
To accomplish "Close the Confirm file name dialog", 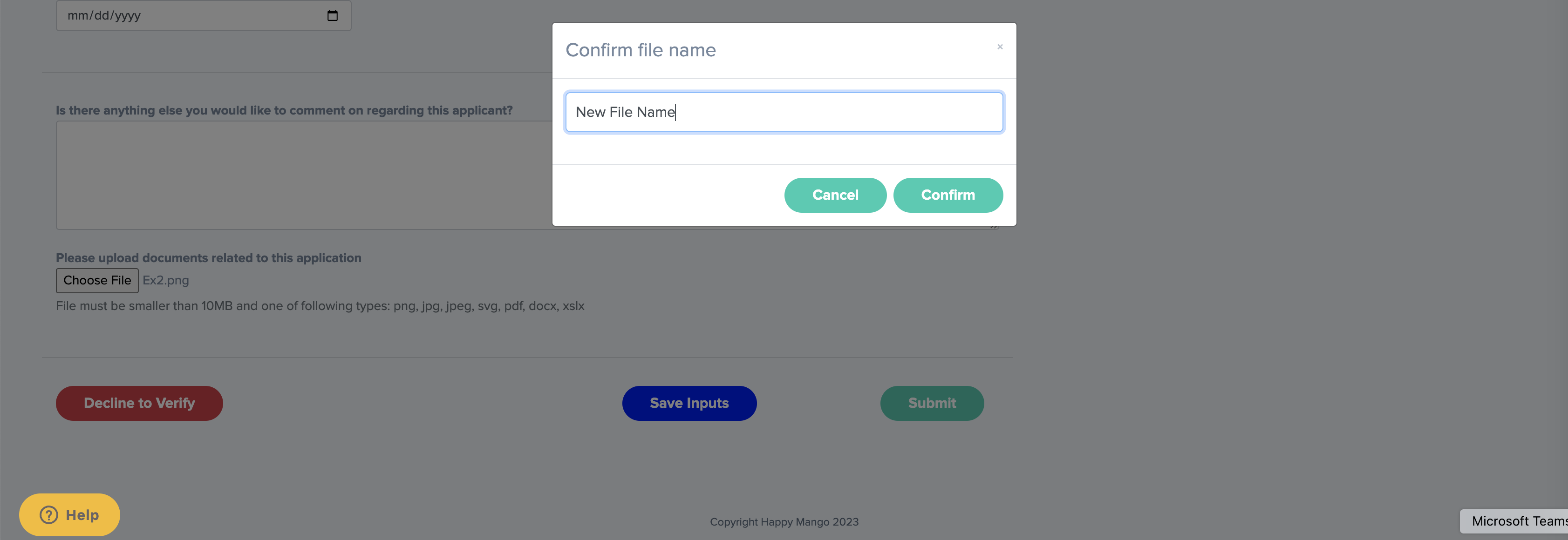I will tap(1000, 47).
